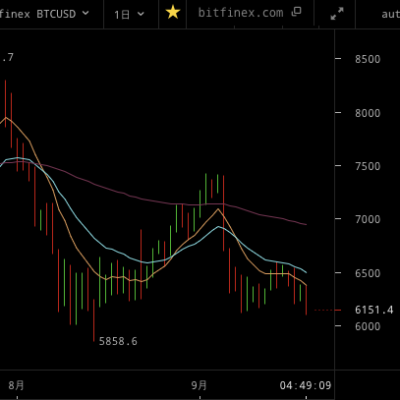Click the 9月 date axis label
Screen dimensions: 400x400
199,386
